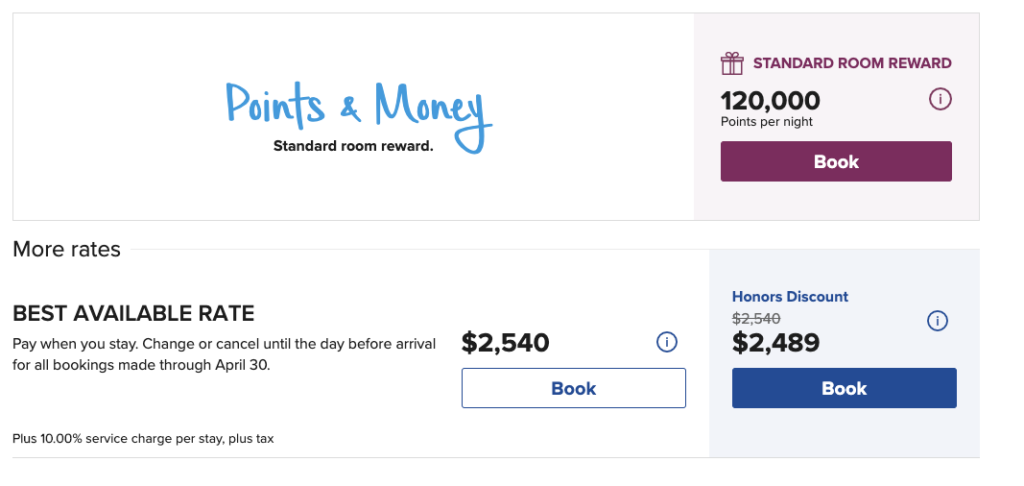Open info icon for the 120,000 points reward
This screenshot has width=1024, height=486.
tap(940, 100)
